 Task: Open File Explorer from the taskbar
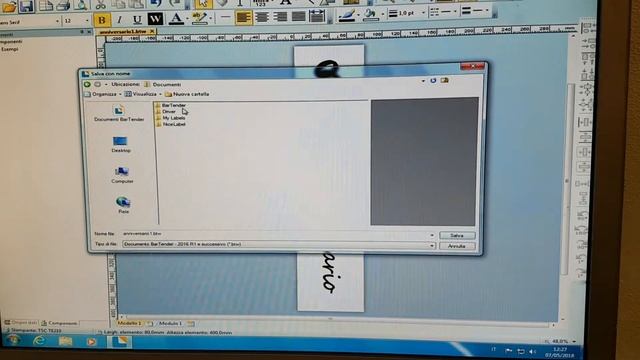tap(65, 341)
